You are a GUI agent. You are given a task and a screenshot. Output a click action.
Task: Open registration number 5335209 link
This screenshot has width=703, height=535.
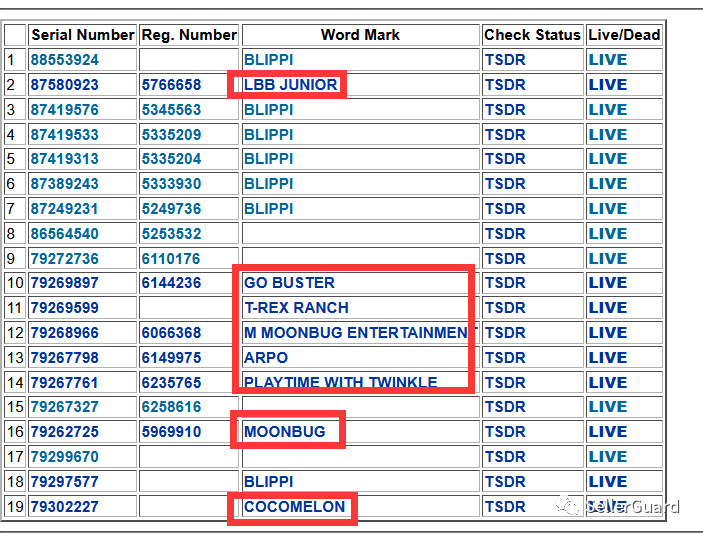click(171, 135)
